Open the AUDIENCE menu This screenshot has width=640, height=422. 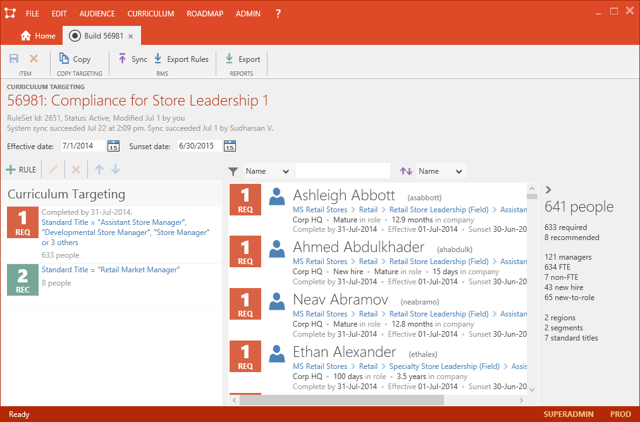[x=97, y=13]
